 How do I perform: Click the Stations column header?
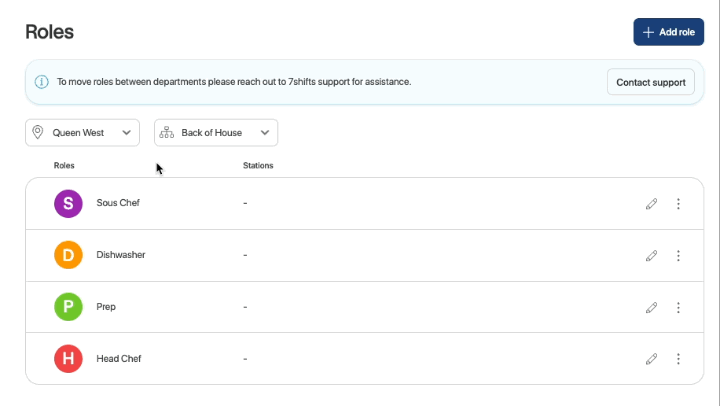tap(258, 165)
